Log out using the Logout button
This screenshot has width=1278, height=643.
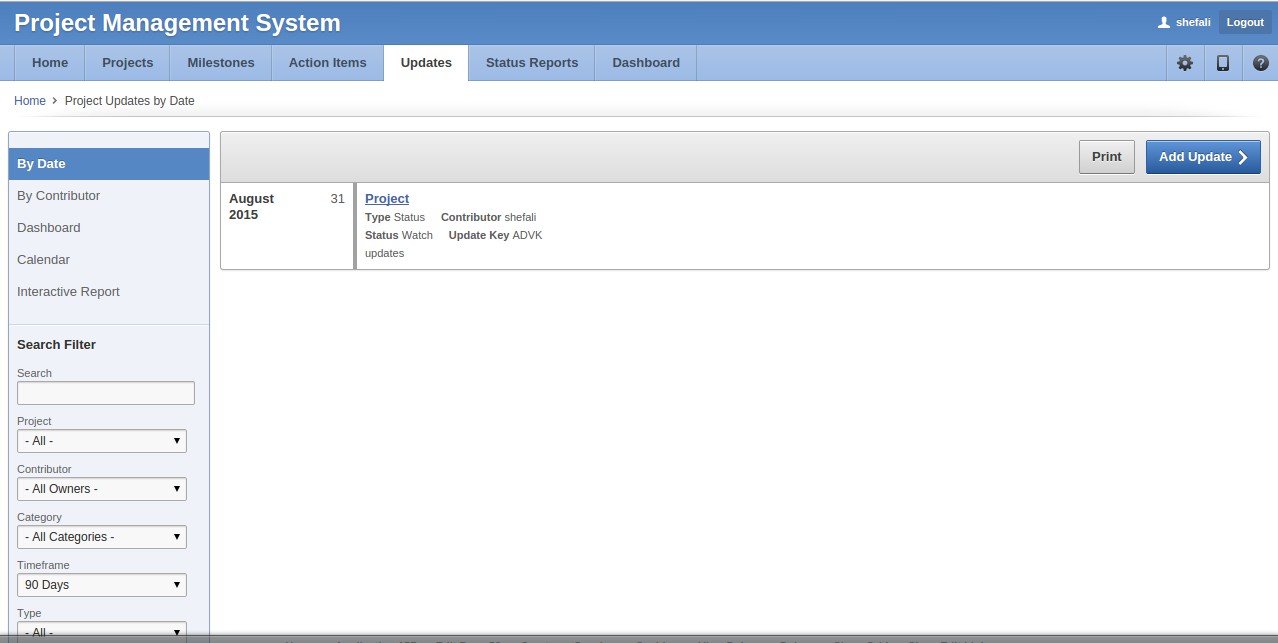coord(1245,22)
